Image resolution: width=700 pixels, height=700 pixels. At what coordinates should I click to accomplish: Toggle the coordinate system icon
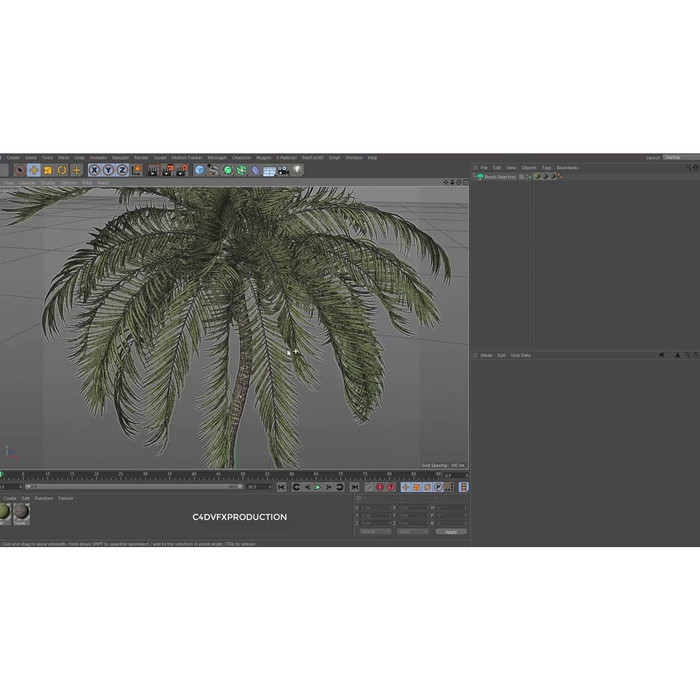click(136, 170)
